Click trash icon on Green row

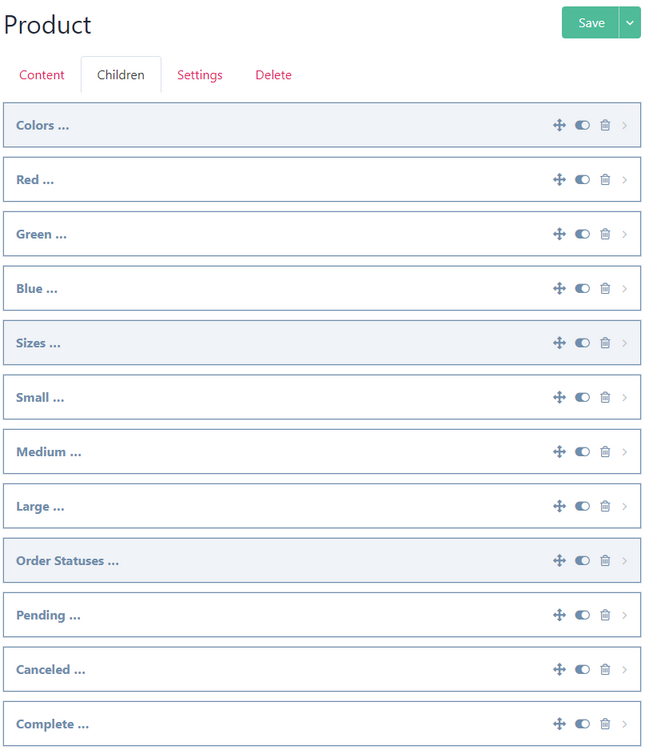[605, 234]
